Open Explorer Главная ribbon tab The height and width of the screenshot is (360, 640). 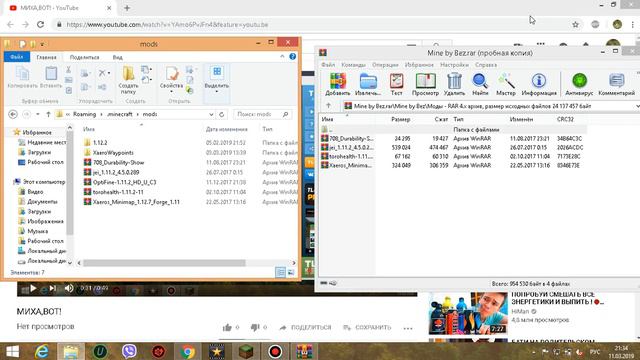47,57
